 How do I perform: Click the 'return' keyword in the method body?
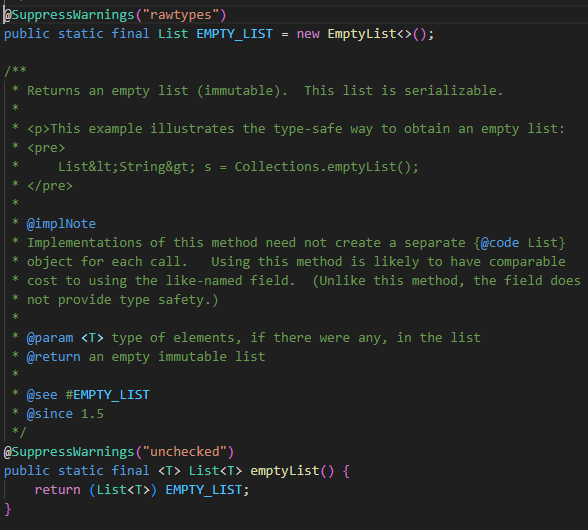[x=57, y=489]
